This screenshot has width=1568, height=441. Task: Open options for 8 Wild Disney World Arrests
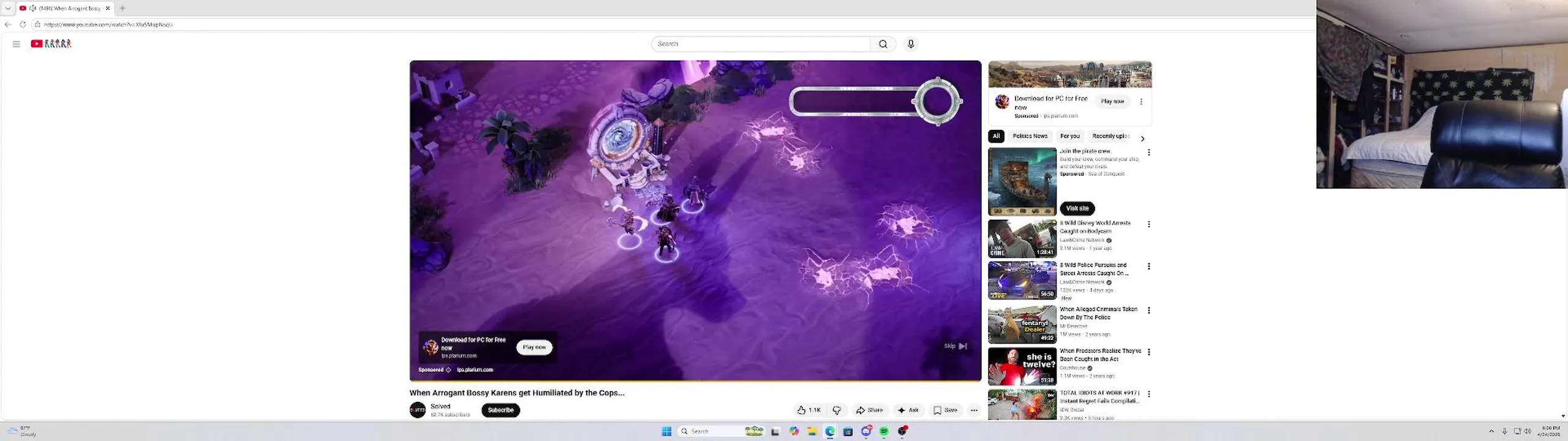pyautogui.click(x=1149, y=224)
